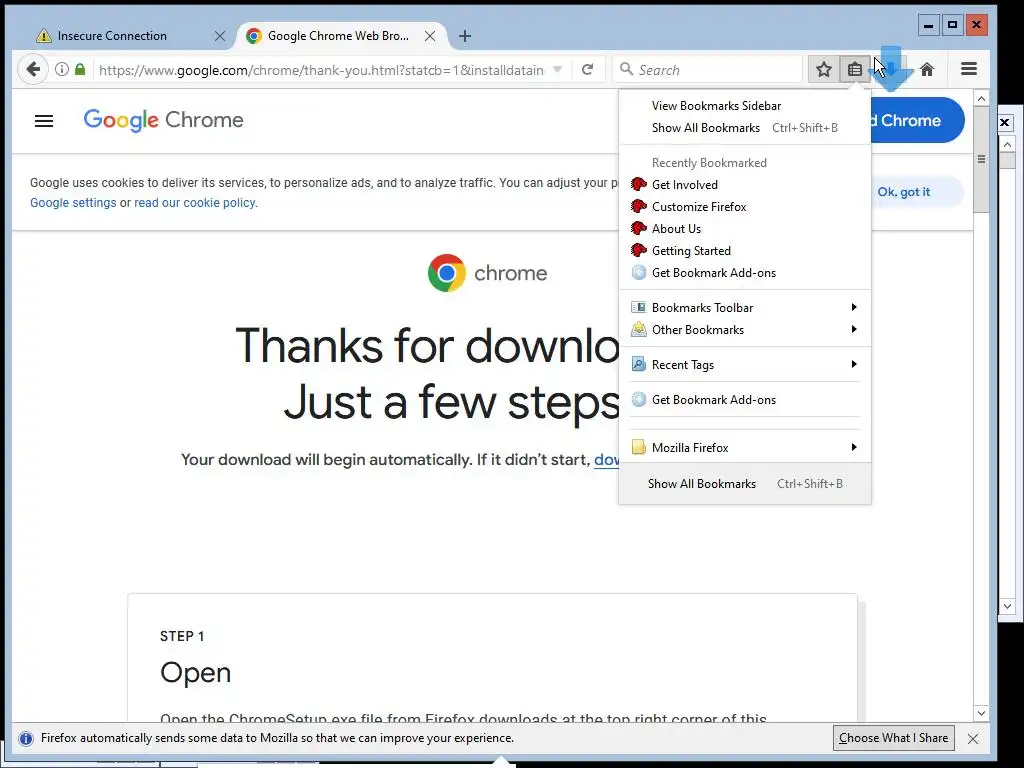Click the Ok, got it cookie button
1024x768 pixels.
tap(904, 192)
